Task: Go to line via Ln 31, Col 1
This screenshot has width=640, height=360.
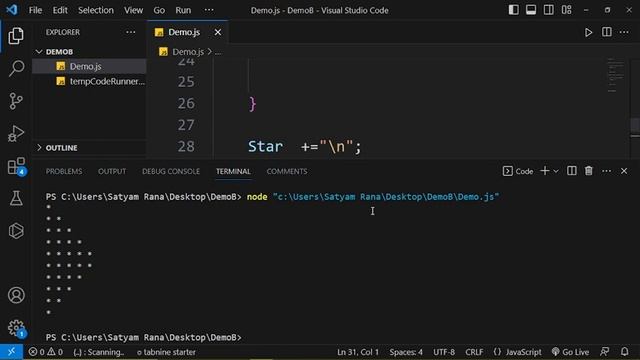Action: [358, 352]
